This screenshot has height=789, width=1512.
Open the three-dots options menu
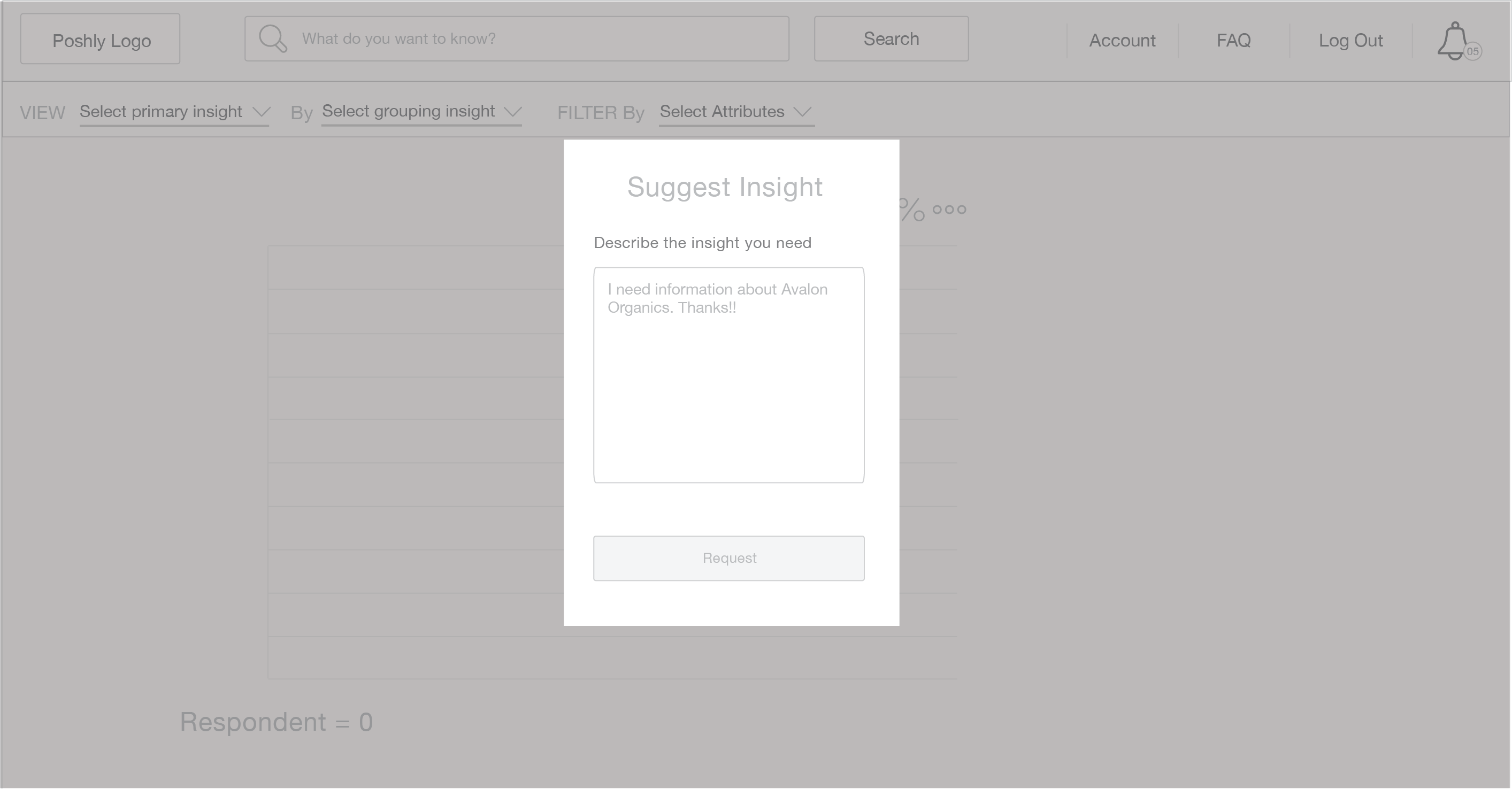point(949,210)
